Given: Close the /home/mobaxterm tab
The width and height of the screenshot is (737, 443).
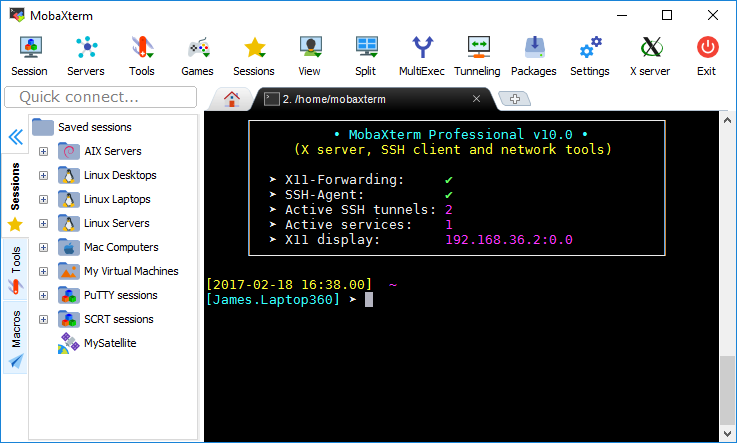Looking at the screenshot, I should coord(476,99).
